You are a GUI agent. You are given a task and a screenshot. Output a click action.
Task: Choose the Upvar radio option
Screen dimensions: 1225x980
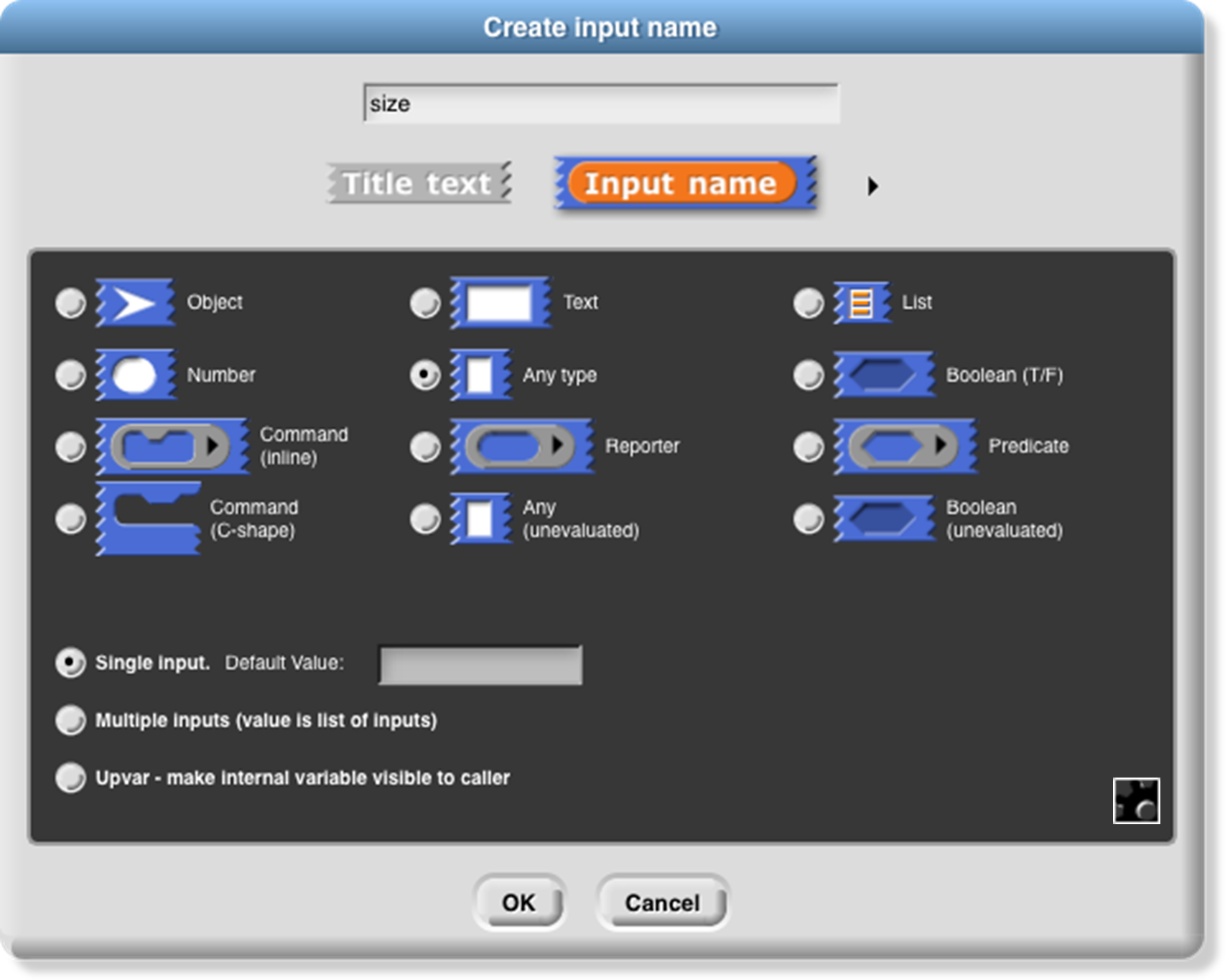tap(70, 778)
